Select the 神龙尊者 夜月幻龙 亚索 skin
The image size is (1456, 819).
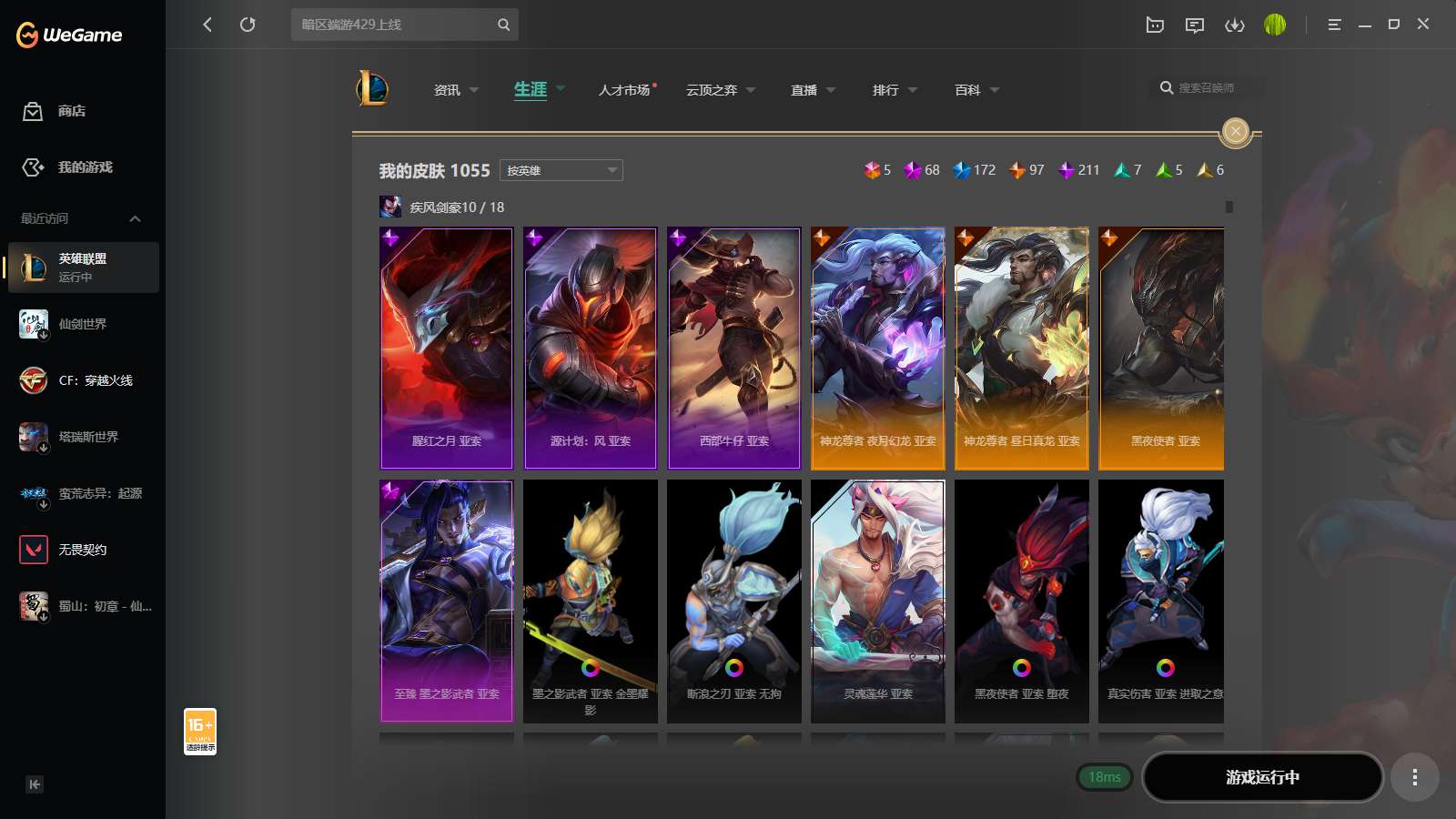tap(878, 349)
